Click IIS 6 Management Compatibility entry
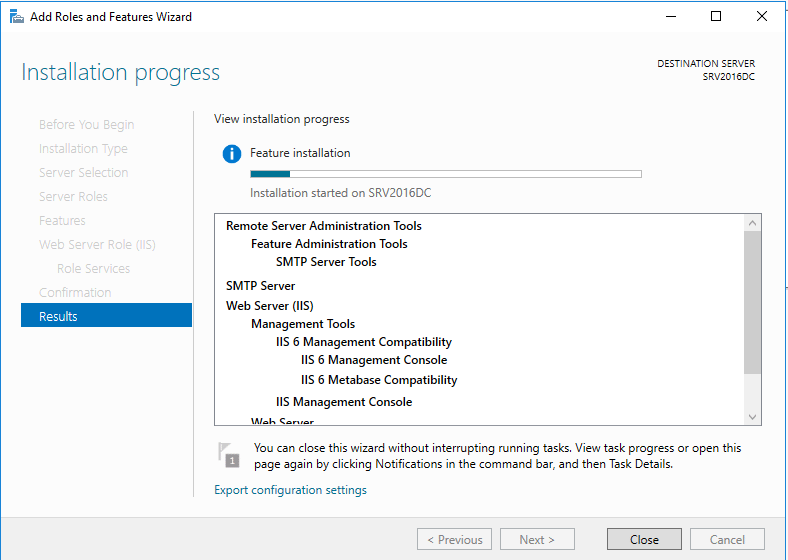Screen dimensions: 788x560 [x=364, y=342]
